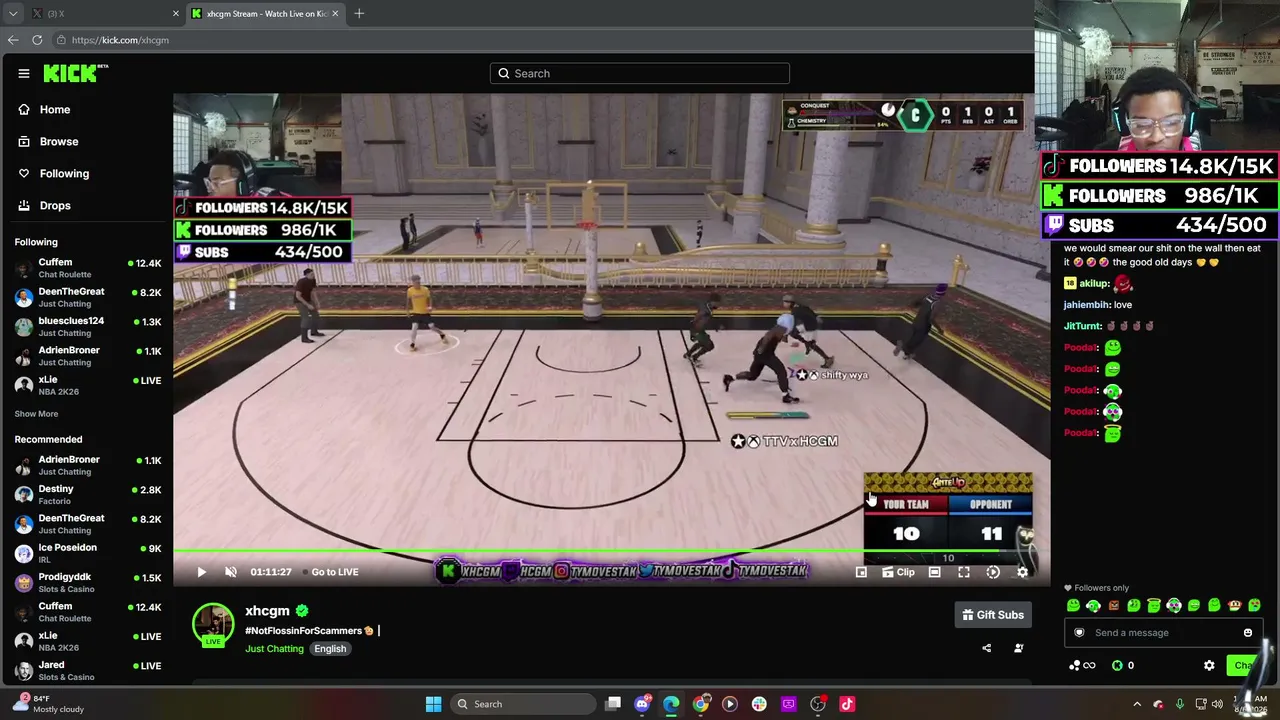Open the weather widget showing 84°F
Viewport: 1280px width, 720px height.
point(48,704)
